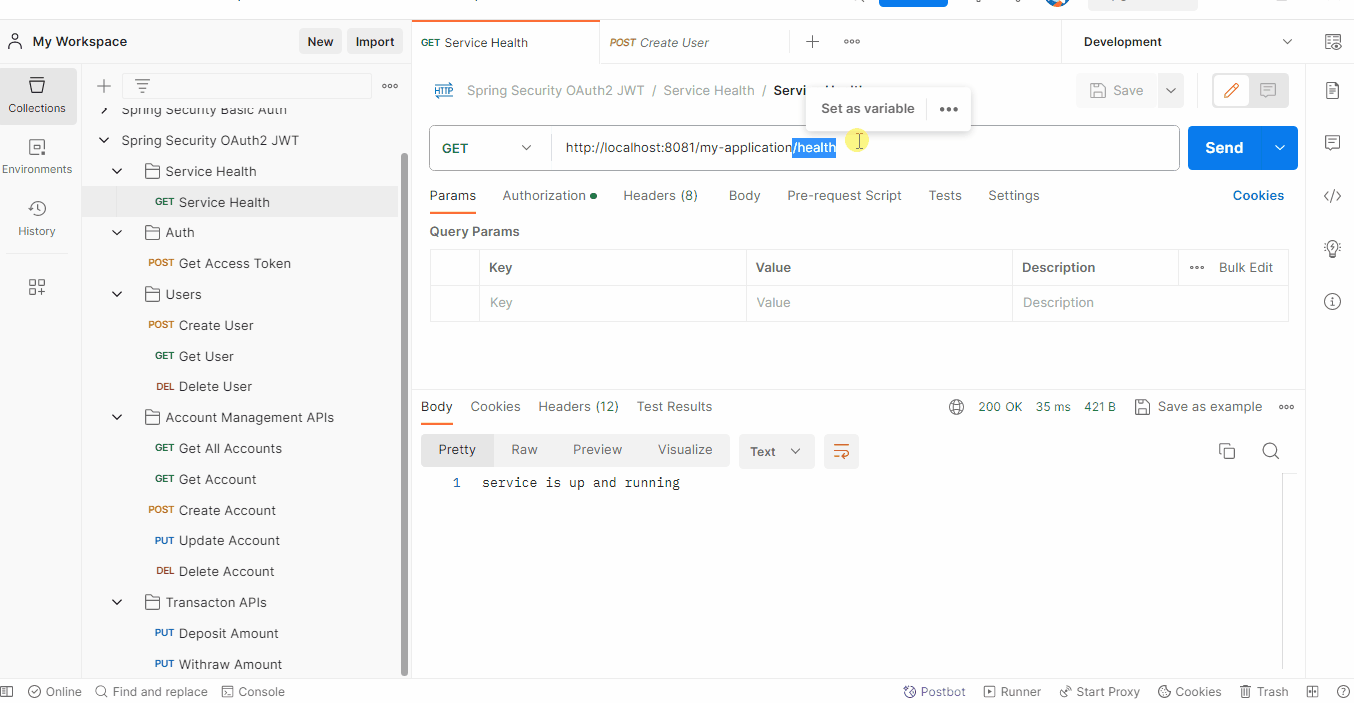This screenshot has height=703, width=1354.
Task: Search the response with the magnifier icon
Action: (x=1271, y=451)
